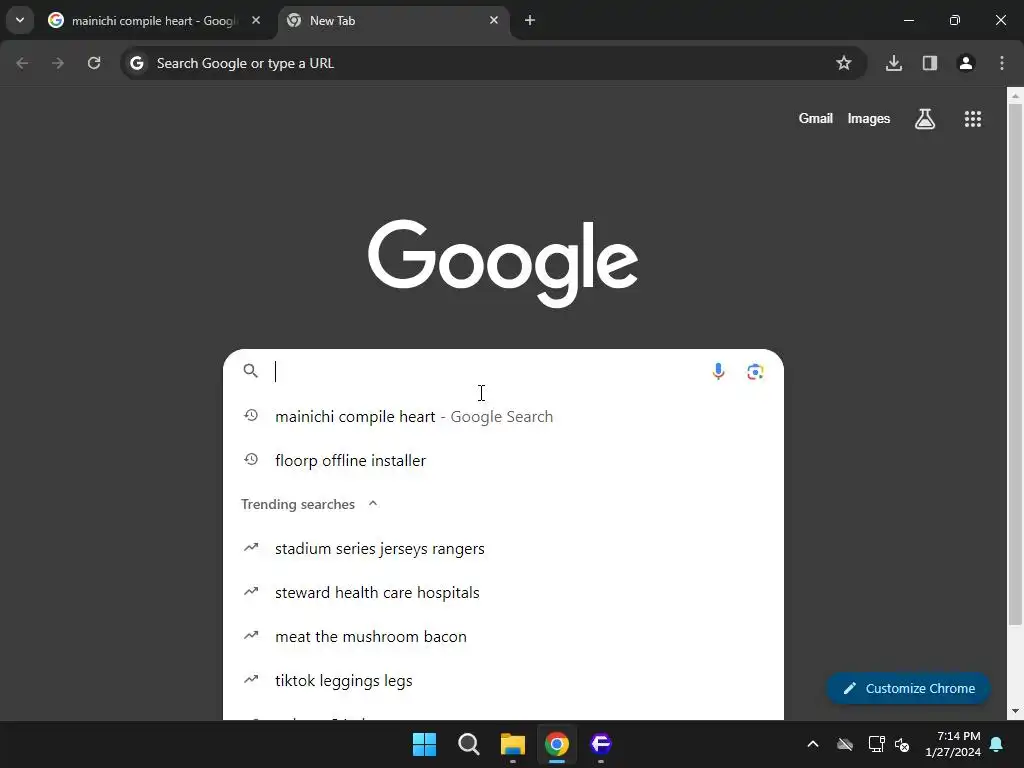Image resolution: width=1024 pixels, height=768 pixels.
Task: Click the page vertical scrollbar
Action: click(x=1015, y=366)
